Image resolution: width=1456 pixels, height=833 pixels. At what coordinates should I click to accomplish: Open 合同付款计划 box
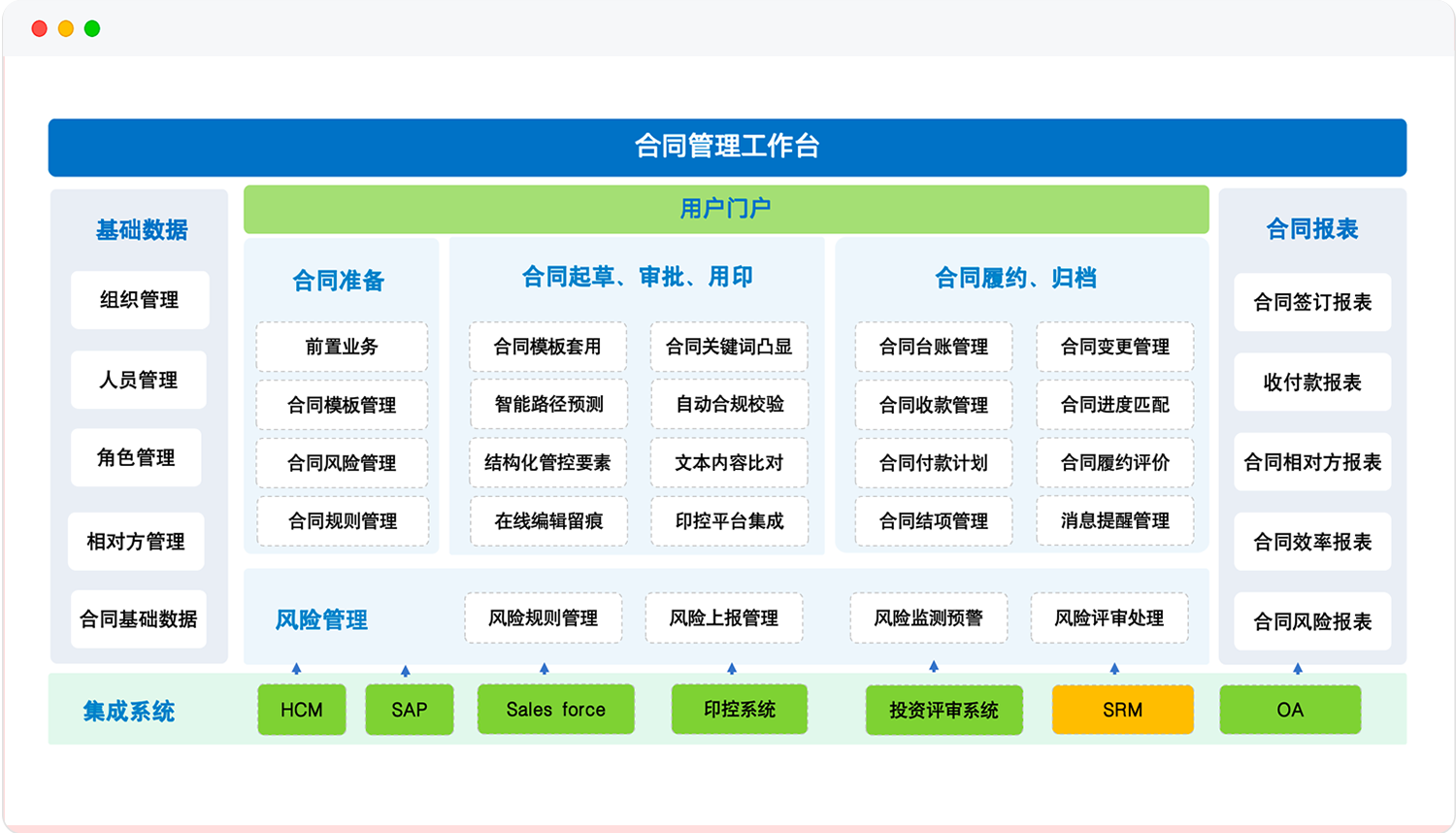click(934, 463)
